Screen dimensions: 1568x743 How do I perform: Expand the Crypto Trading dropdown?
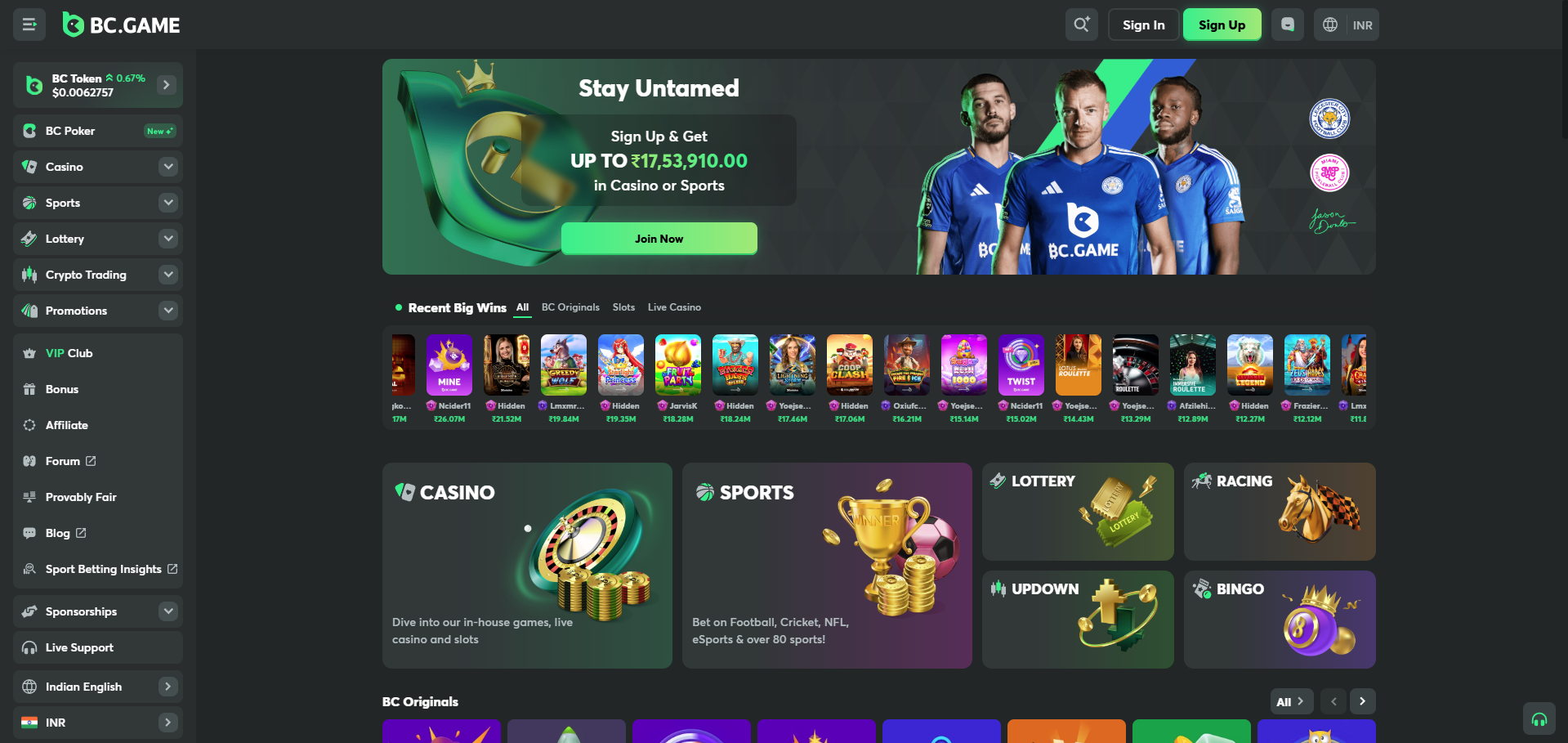tap(98, 275)
